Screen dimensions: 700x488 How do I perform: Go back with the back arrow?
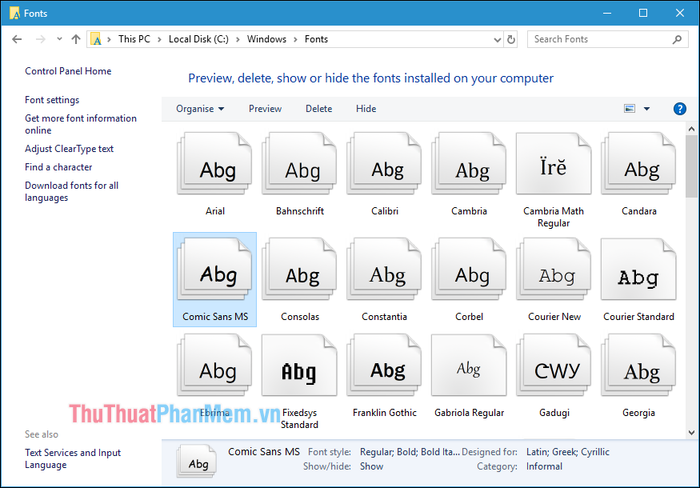pyautogui.click(x=17, y=39)
